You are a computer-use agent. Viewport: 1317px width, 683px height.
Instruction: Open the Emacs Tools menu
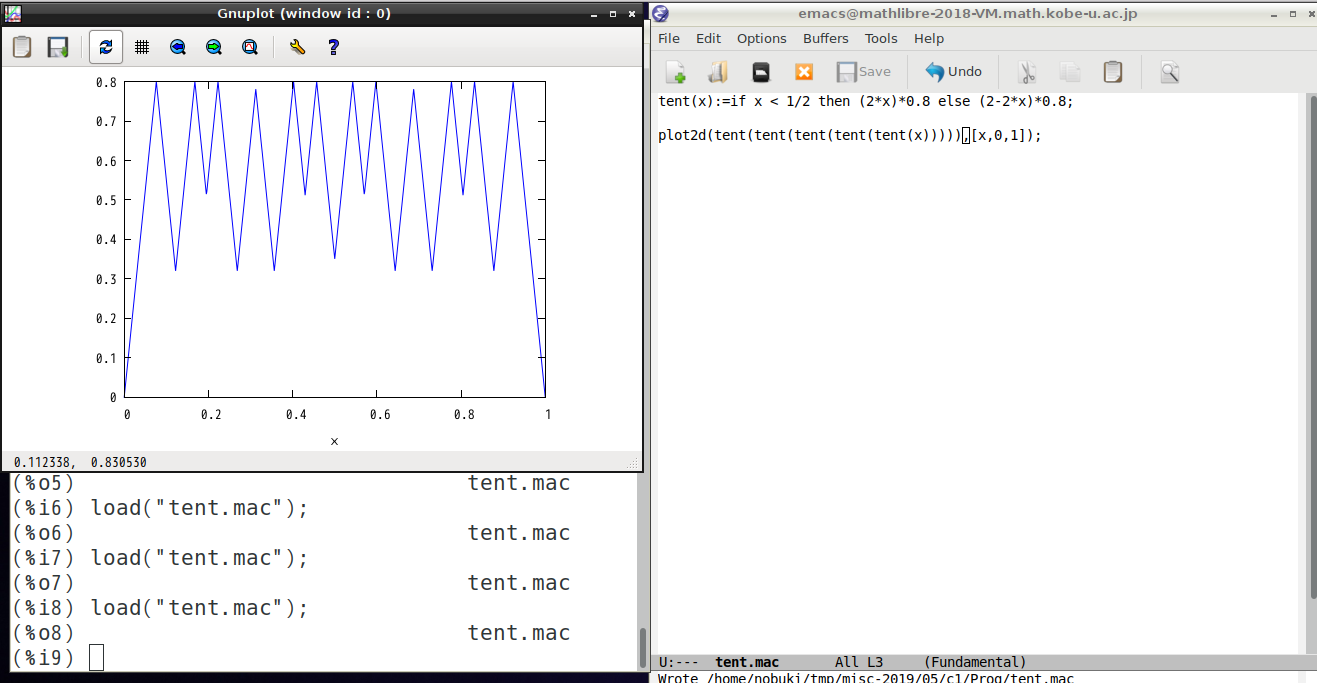[881, 38]
